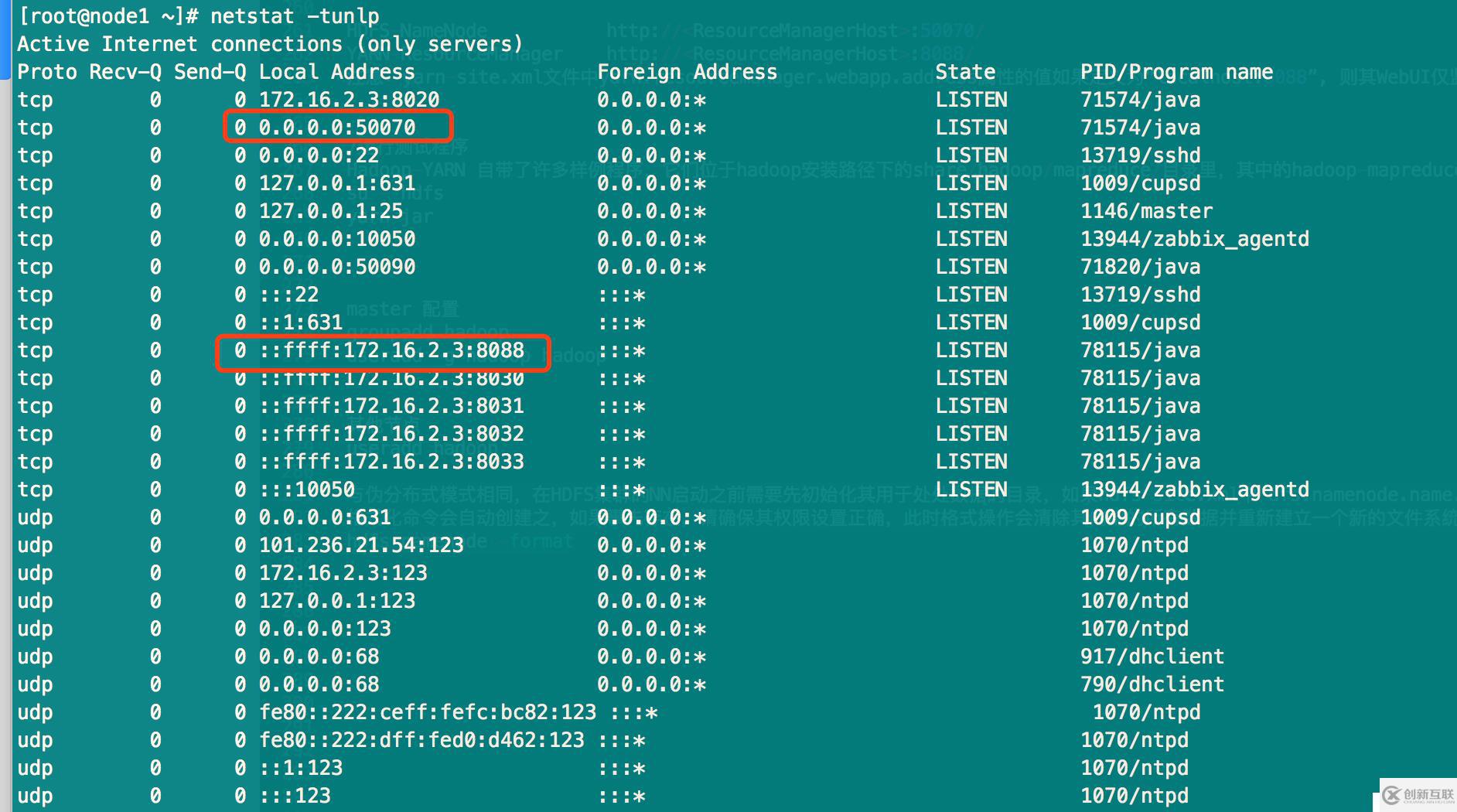
Task: Click the 'PID/Program name' column header
Action: [1176, 72]
